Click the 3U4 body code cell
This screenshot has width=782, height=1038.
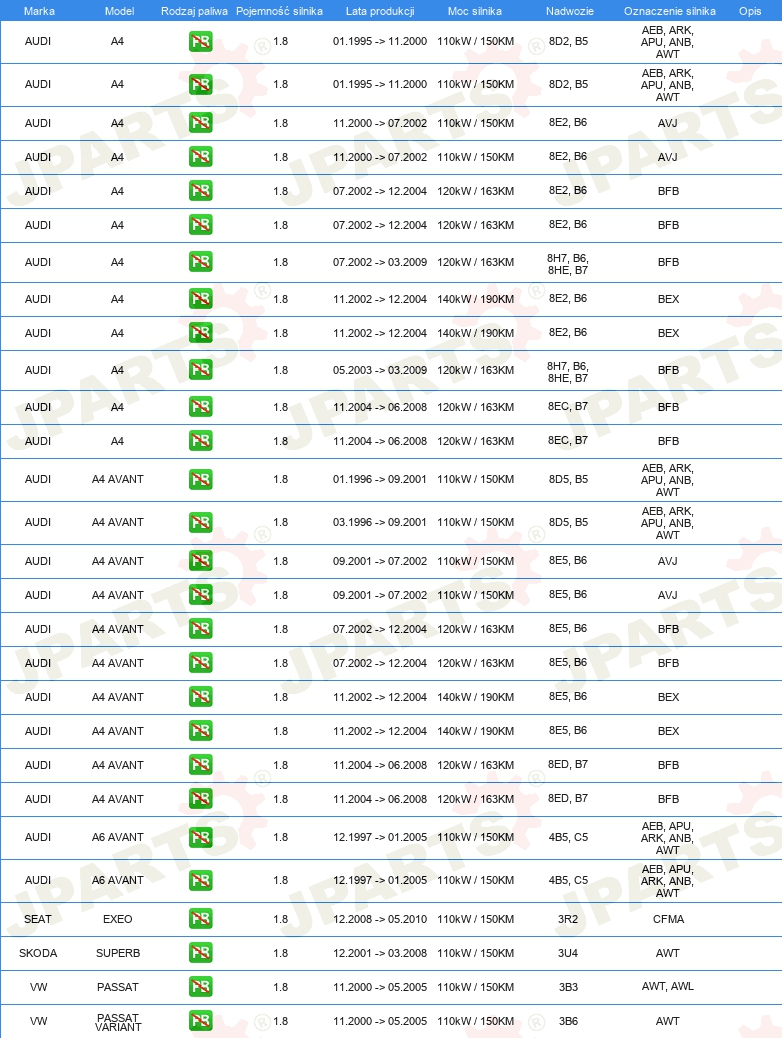point(568,953)
